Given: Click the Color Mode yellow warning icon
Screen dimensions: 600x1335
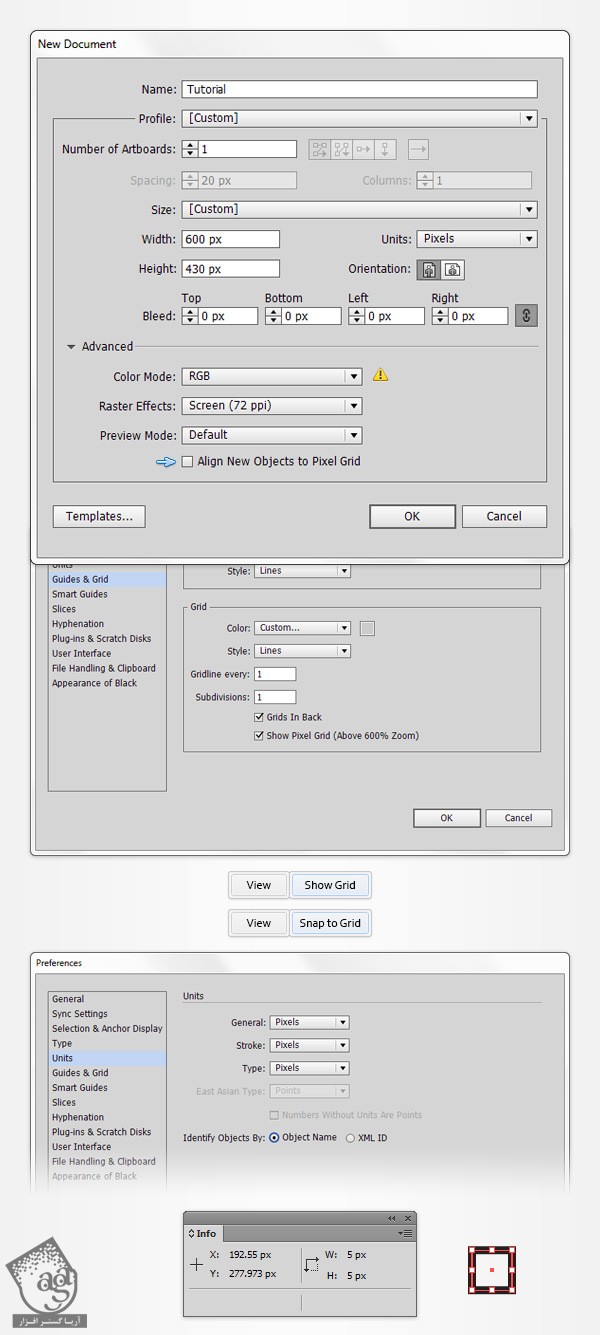Looking at the screenshot, I should point(380,376).
